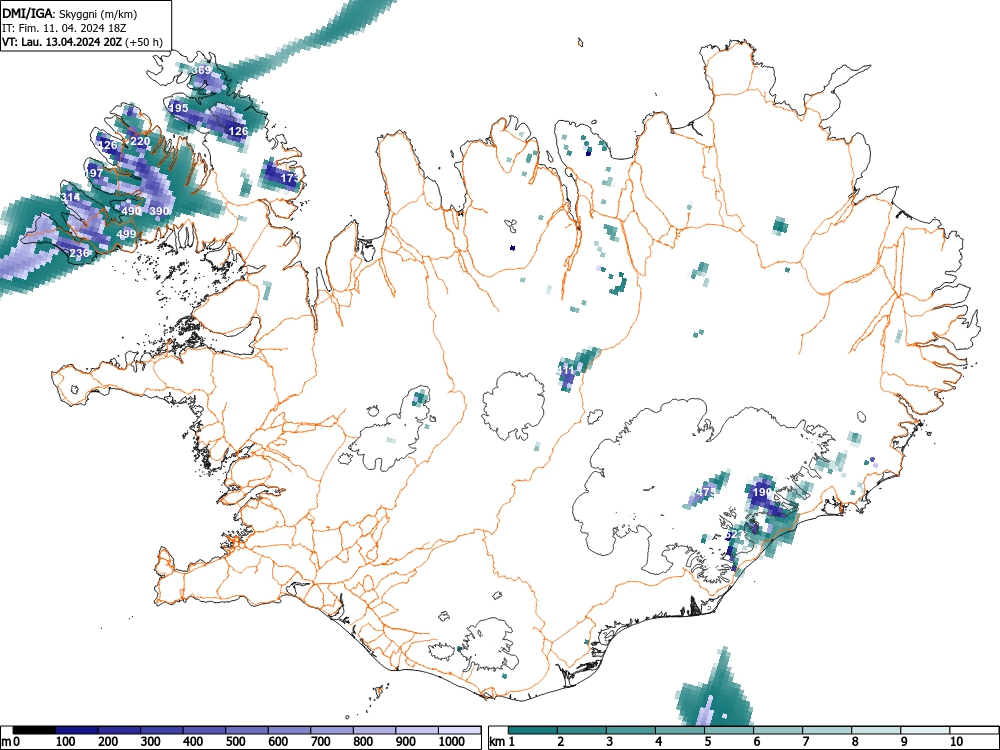
Task: Click the 499 visibility value on map
Action: pyautogui.click(x=126, y=234)
